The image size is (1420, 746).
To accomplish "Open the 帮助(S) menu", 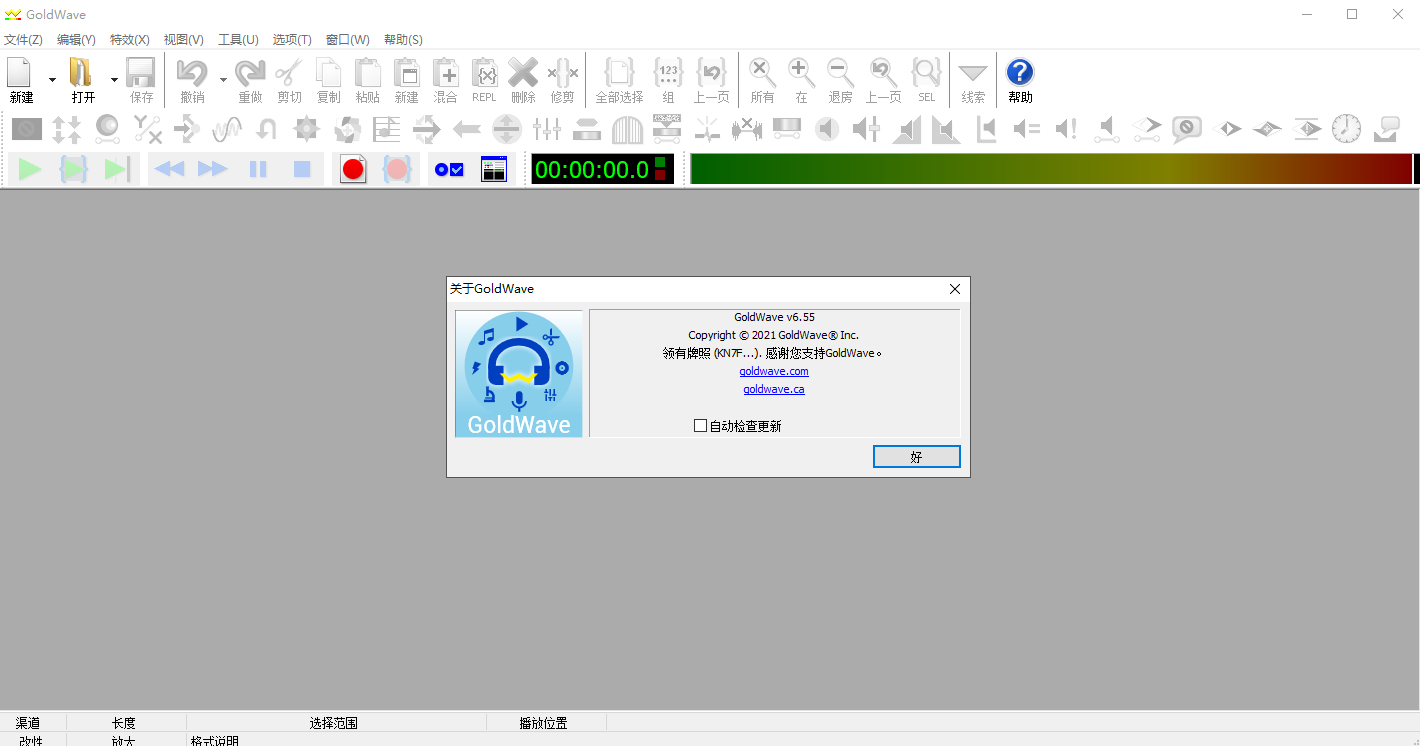I will pyautogui.click(x=403, y=40).
